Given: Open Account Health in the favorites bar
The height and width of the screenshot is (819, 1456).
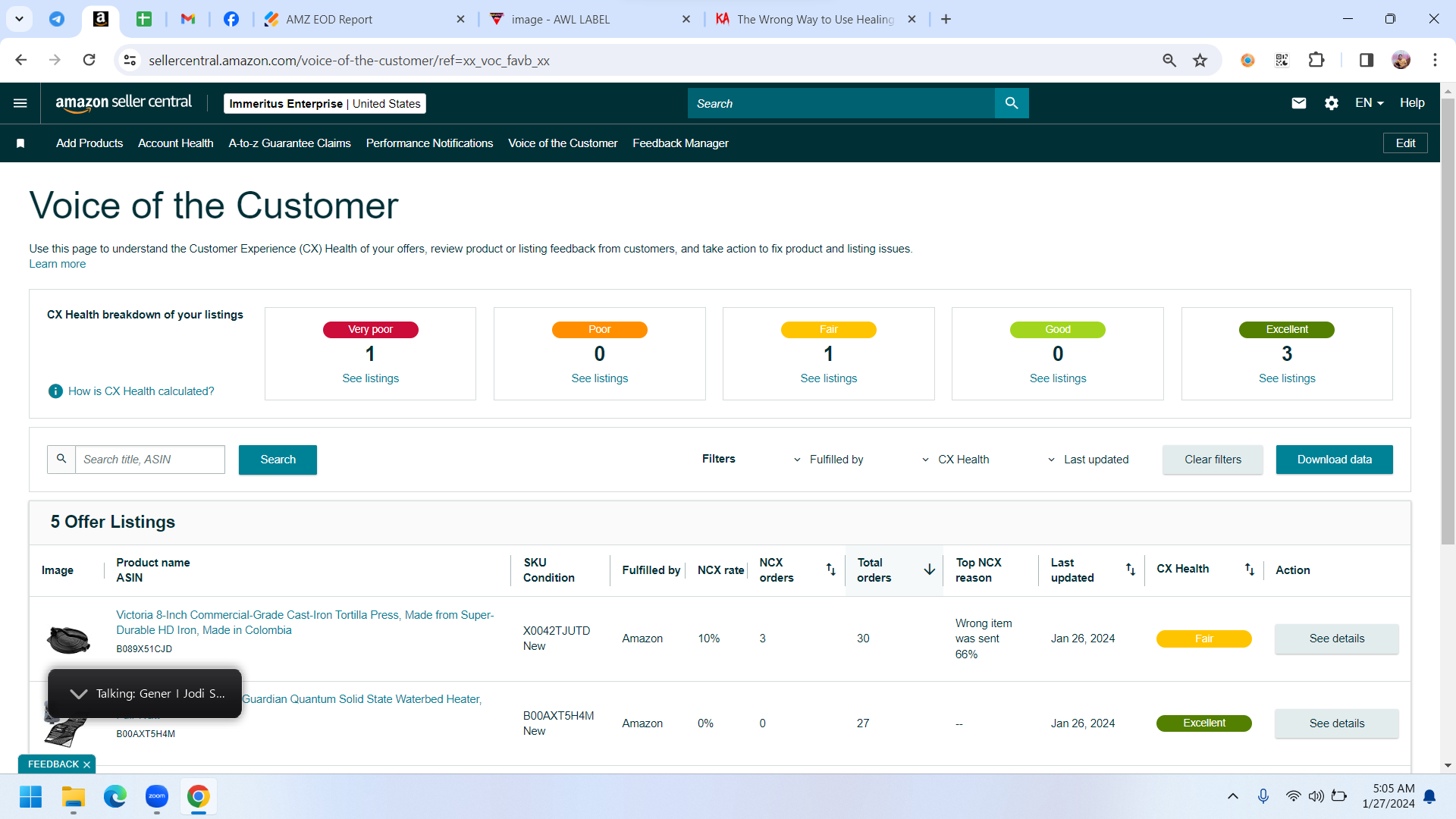Looking at the screenshot, I should 176,143.
